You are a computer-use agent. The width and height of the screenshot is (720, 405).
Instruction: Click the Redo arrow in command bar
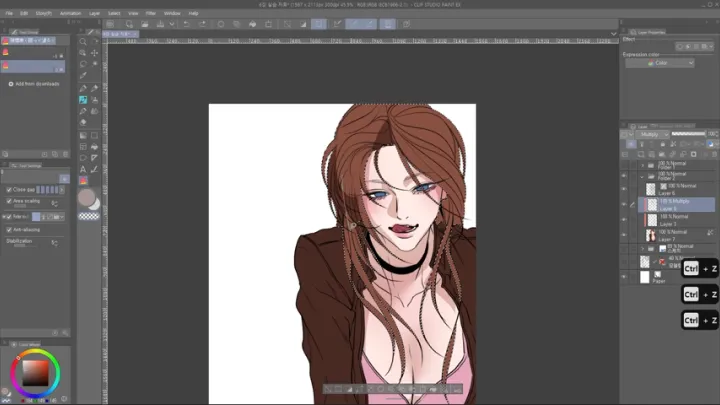tap(202, 24)
